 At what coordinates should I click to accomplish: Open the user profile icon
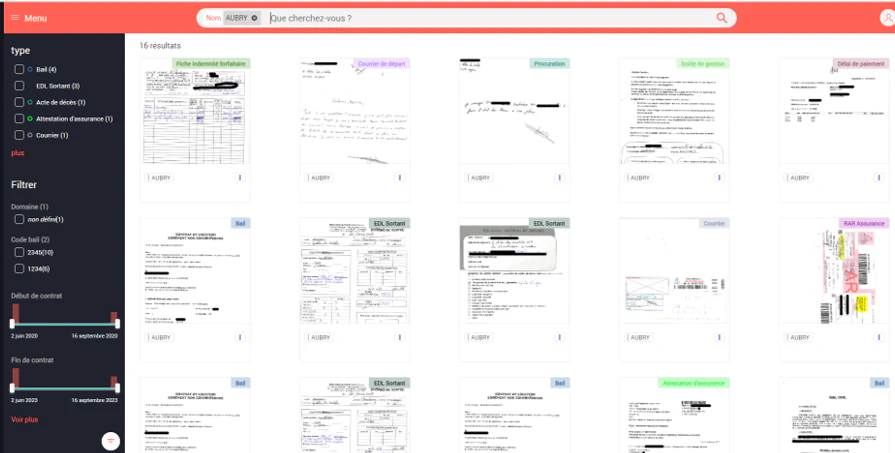888,18
